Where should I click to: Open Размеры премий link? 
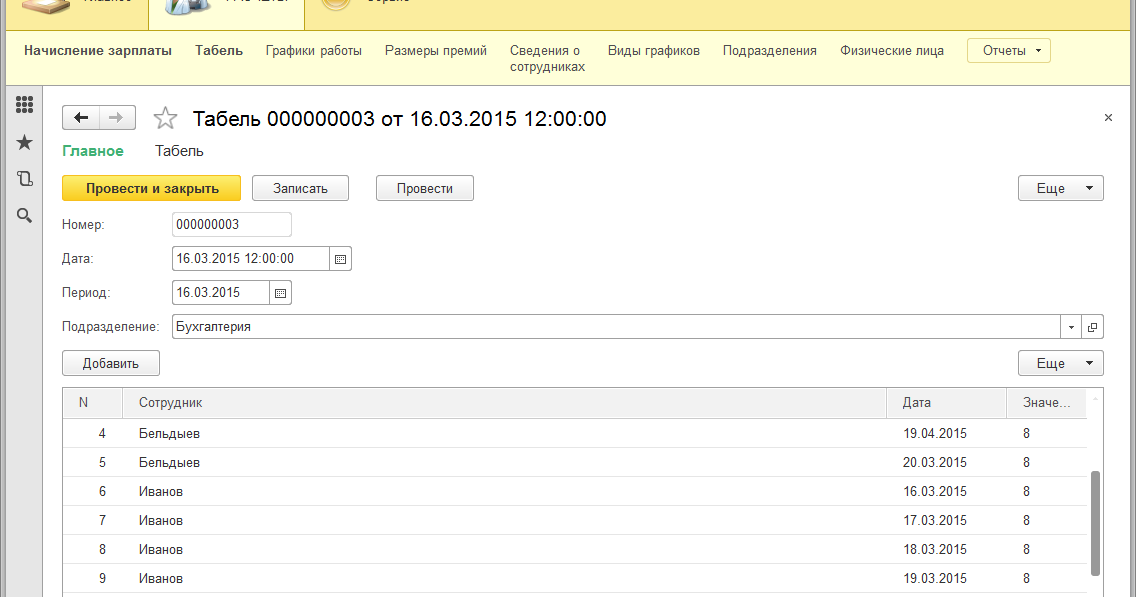point(435,51)
